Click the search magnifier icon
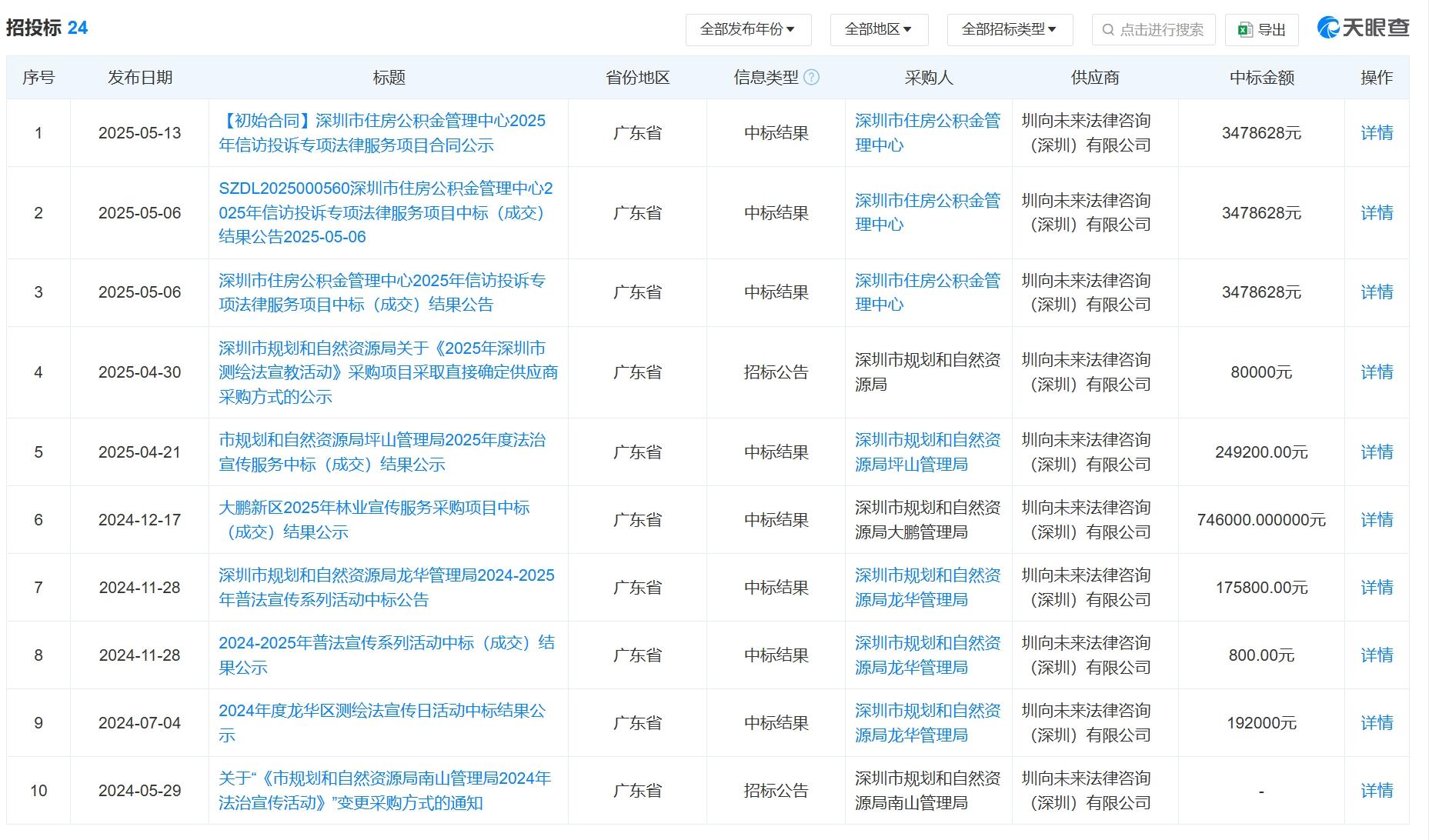The image size is (1429, 840). tap(1107, 30)
